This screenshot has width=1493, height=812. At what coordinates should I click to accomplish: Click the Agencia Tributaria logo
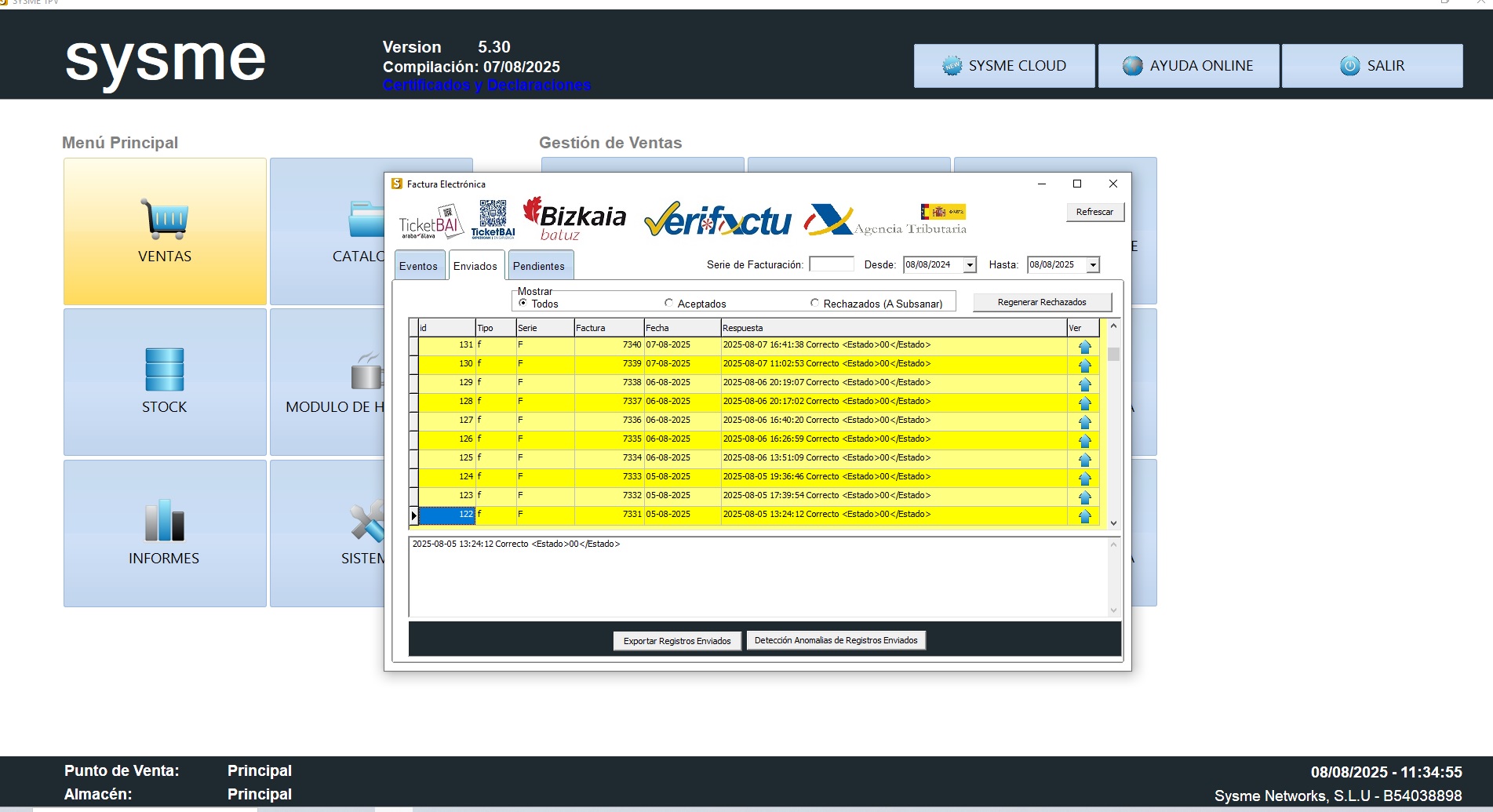coord(885,220)
